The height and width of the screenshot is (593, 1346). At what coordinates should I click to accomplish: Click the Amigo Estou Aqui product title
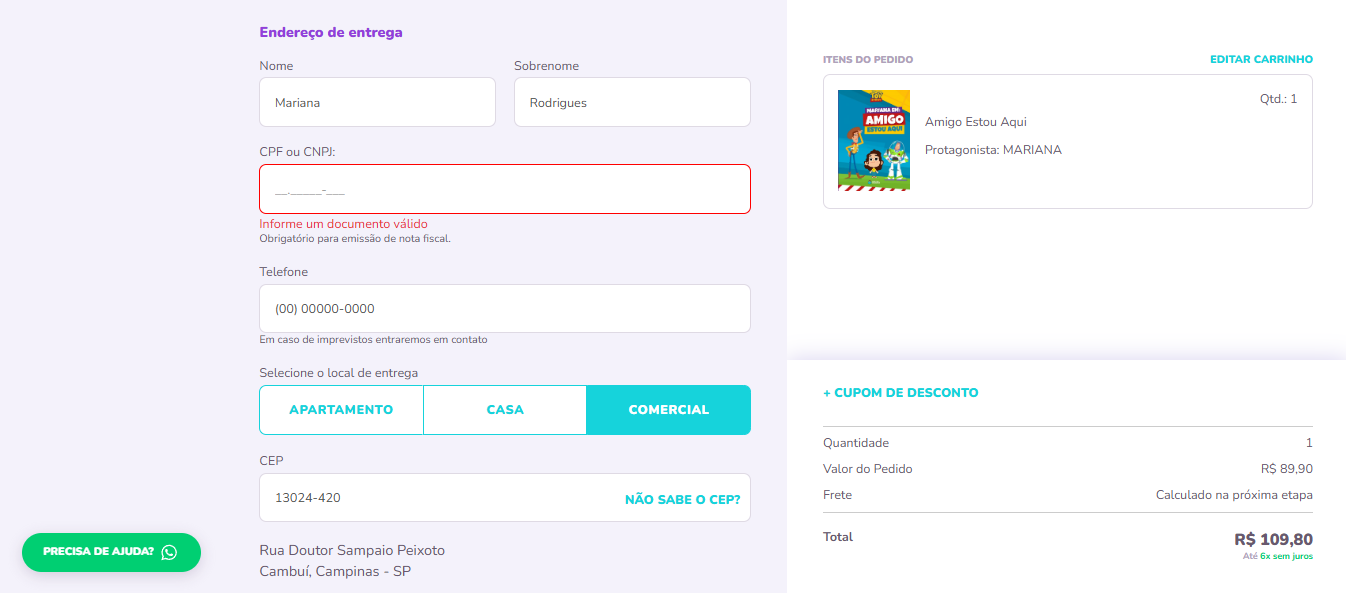[x=976, y=122]
